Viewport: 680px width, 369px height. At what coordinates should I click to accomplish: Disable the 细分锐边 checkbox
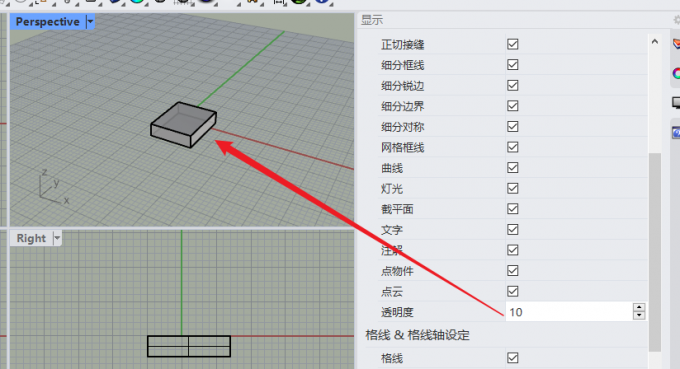pyautogui.click(x=513, y=85)
